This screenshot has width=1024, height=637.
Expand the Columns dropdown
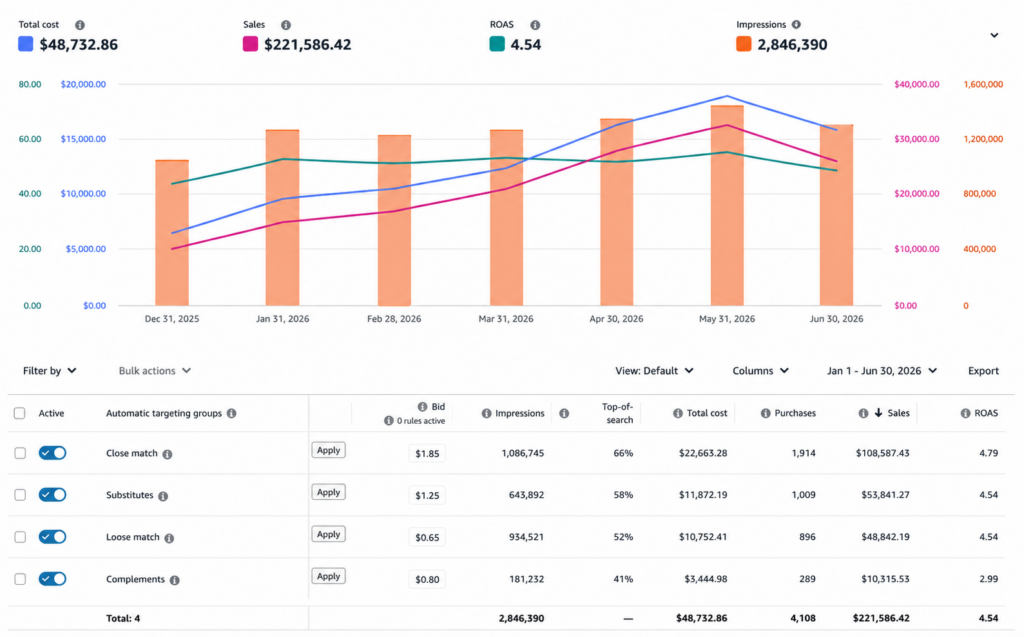pyautogui.click(x=760, y=370)
